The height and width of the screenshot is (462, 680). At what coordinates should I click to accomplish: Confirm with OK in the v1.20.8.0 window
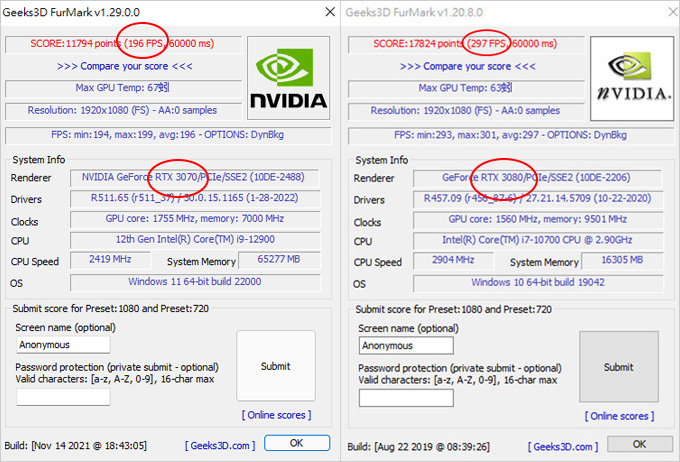click(x=640, y=444)
